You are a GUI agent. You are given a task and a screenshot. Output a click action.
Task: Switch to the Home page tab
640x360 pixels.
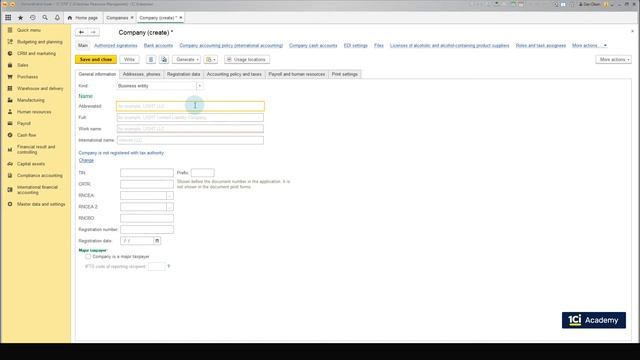coord(83,18)
